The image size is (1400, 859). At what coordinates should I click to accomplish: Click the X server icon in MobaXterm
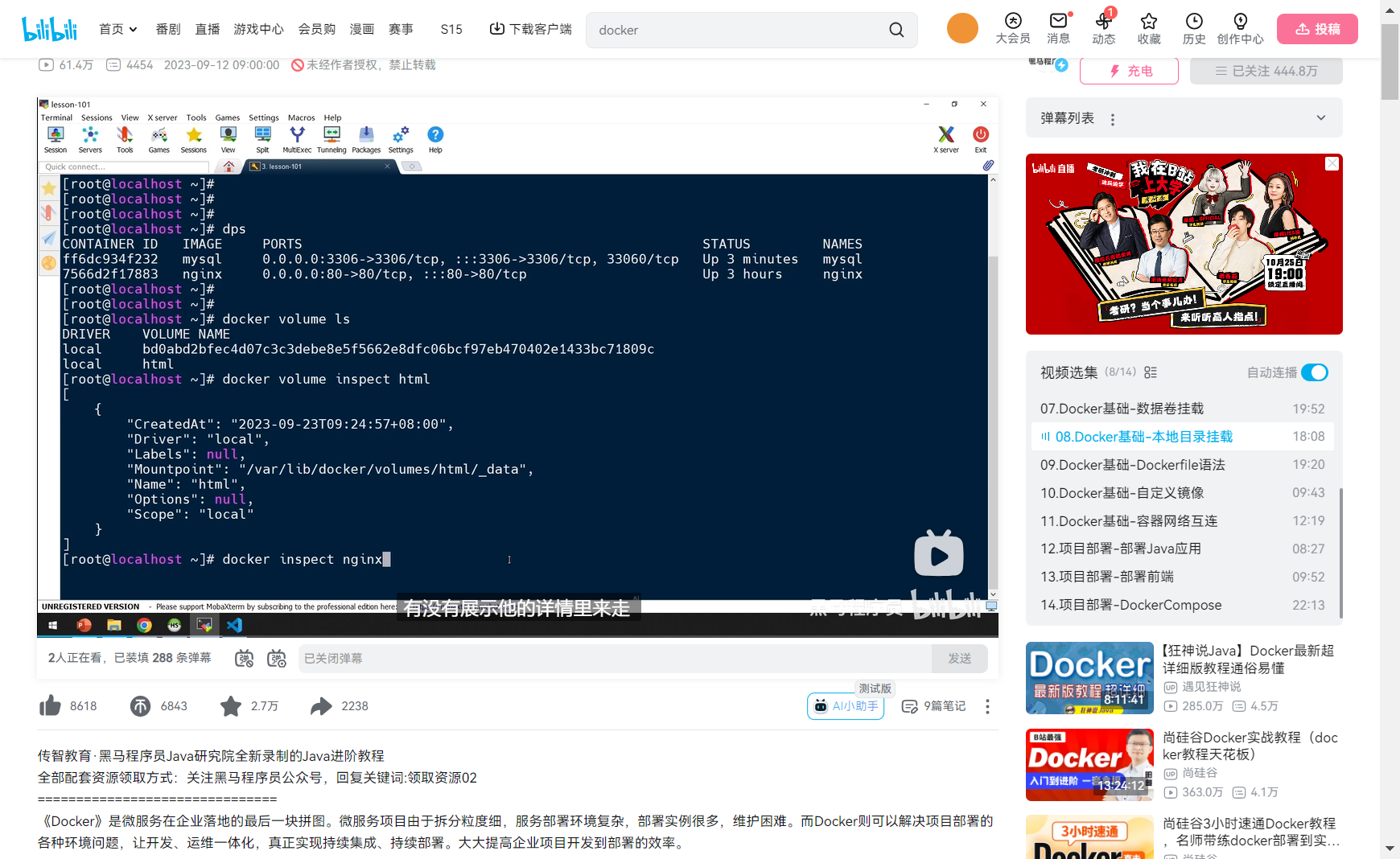pos(945,138)
